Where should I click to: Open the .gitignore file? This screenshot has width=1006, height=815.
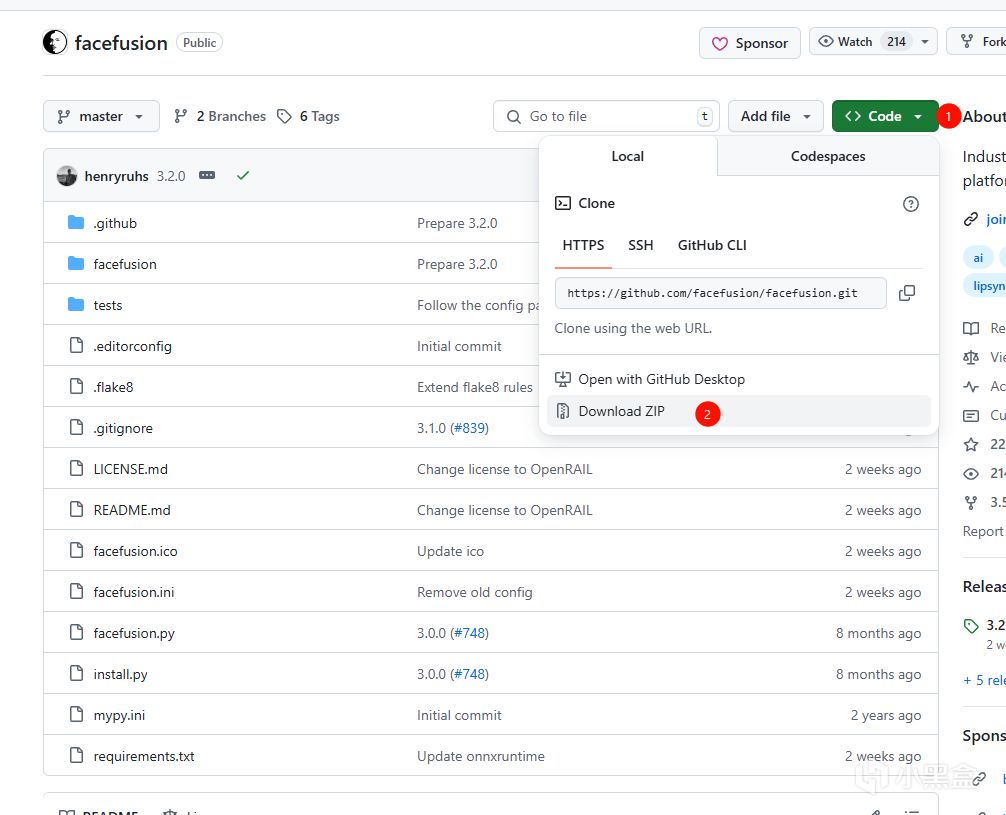tap(123, 429)
